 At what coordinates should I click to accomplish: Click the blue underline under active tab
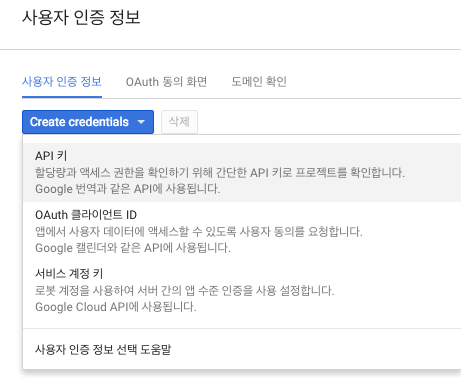tap(62, 97)
